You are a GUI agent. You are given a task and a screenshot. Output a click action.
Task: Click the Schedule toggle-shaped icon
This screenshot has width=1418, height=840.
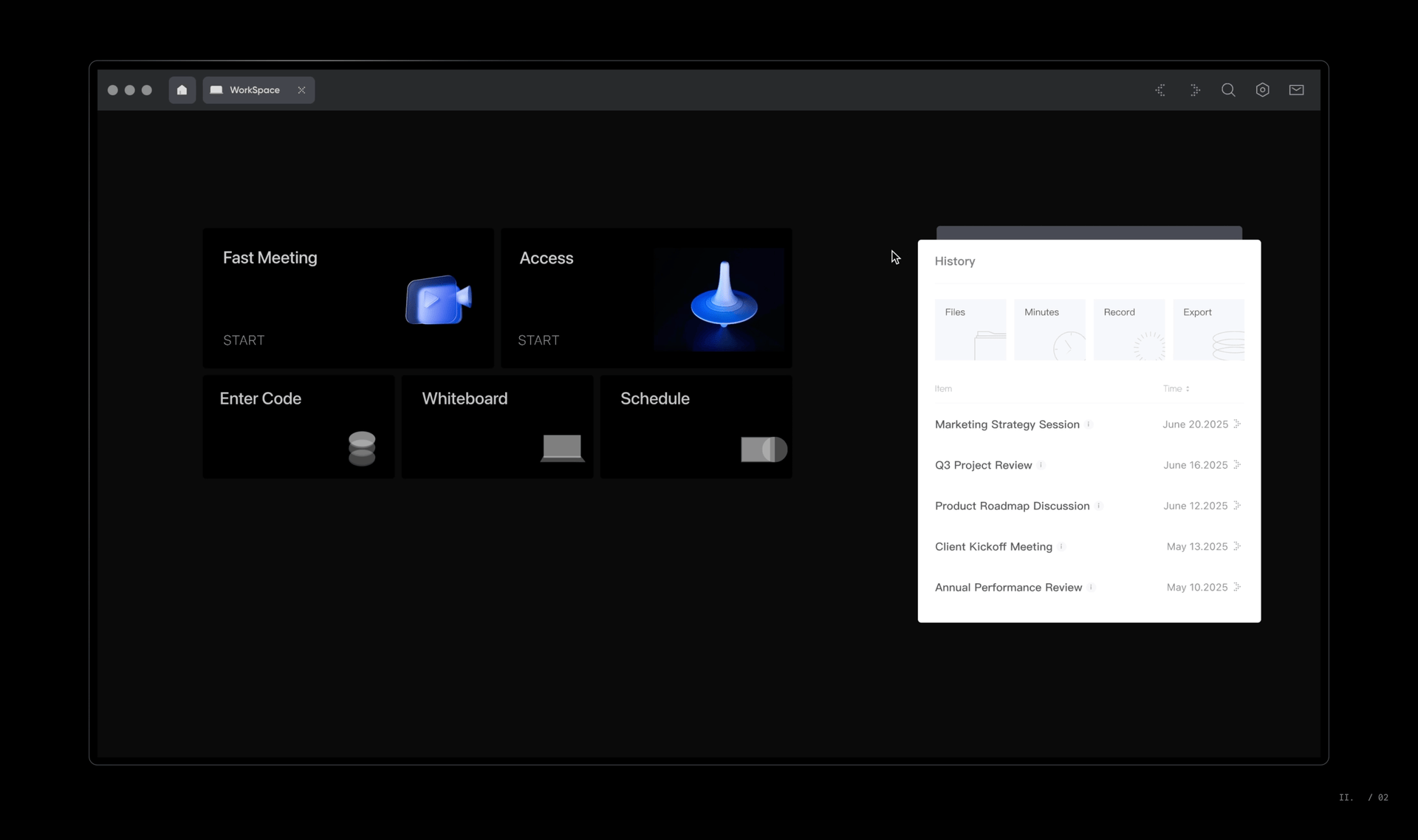pyautogui.click(x=764, y=449)
